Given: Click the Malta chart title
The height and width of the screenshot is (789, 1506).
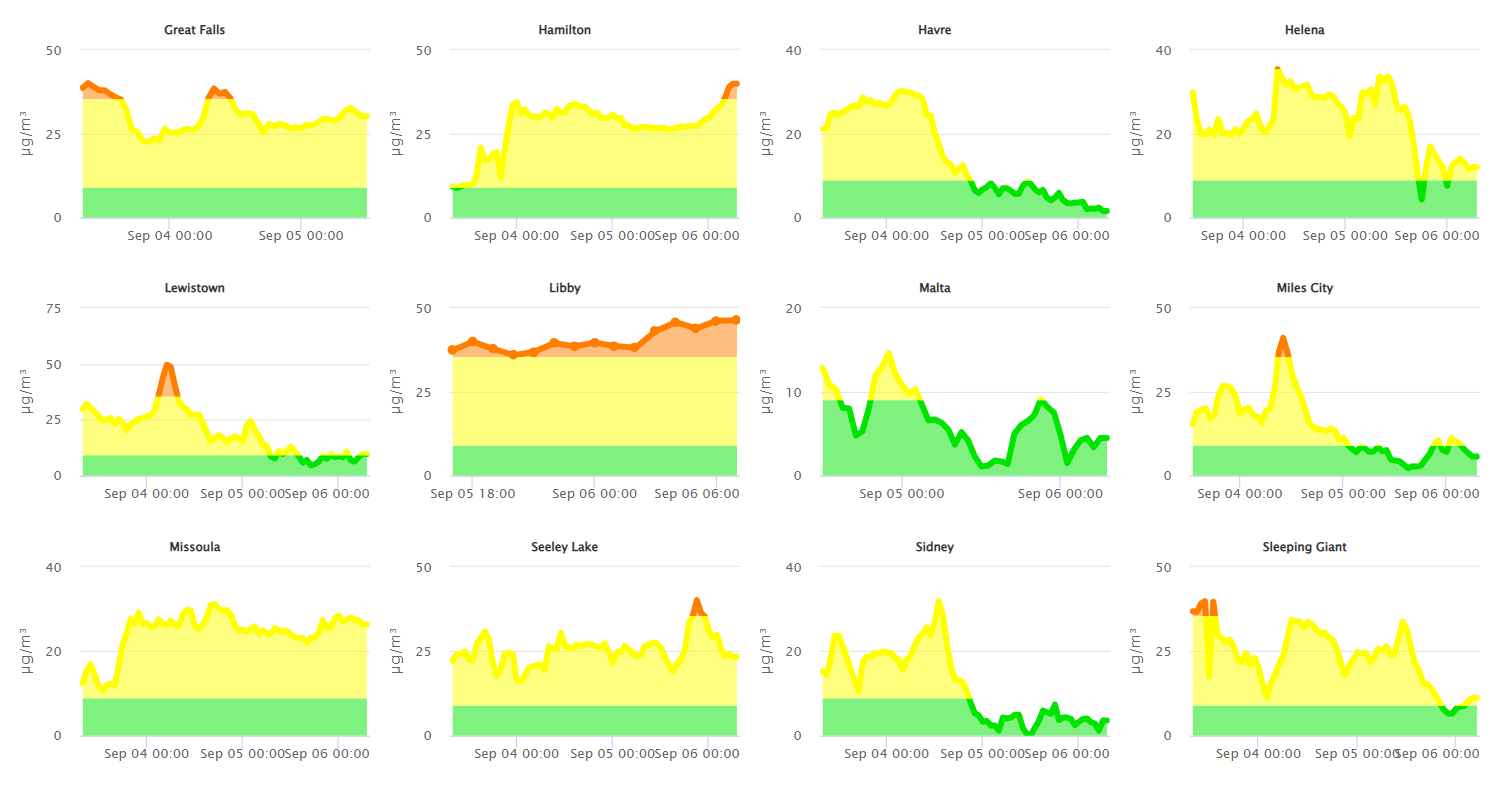Looking at the screenshot, I should [934, 288].
